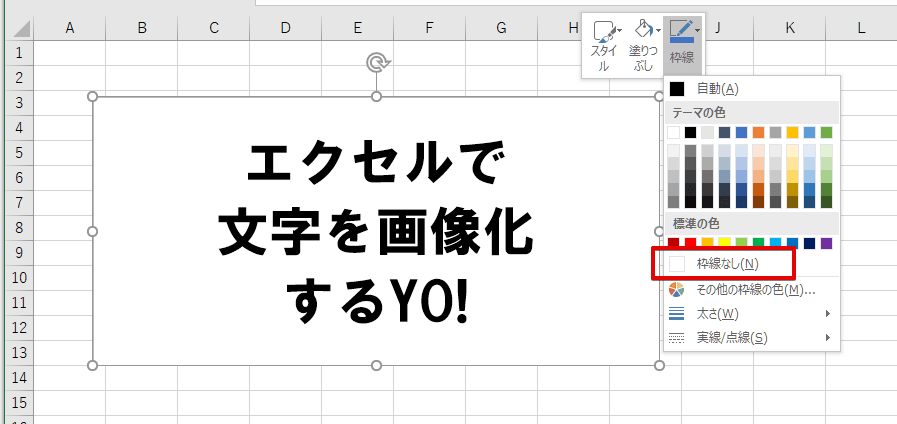This screenshot has width=897, height=424.
Task: Click the text するYO! in the text box
Action: tap(376, 302)
